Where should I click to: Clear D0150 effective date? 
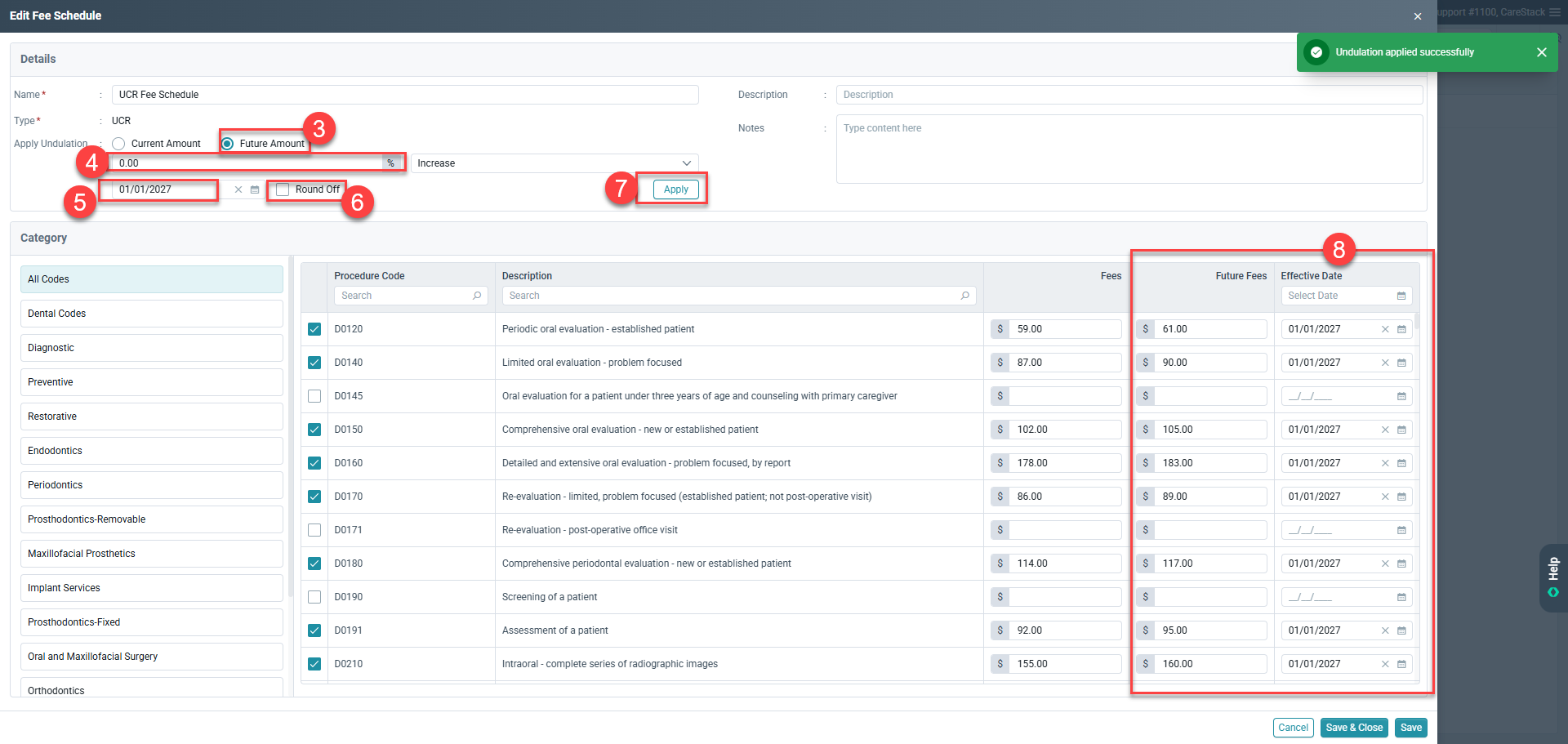1385,430
